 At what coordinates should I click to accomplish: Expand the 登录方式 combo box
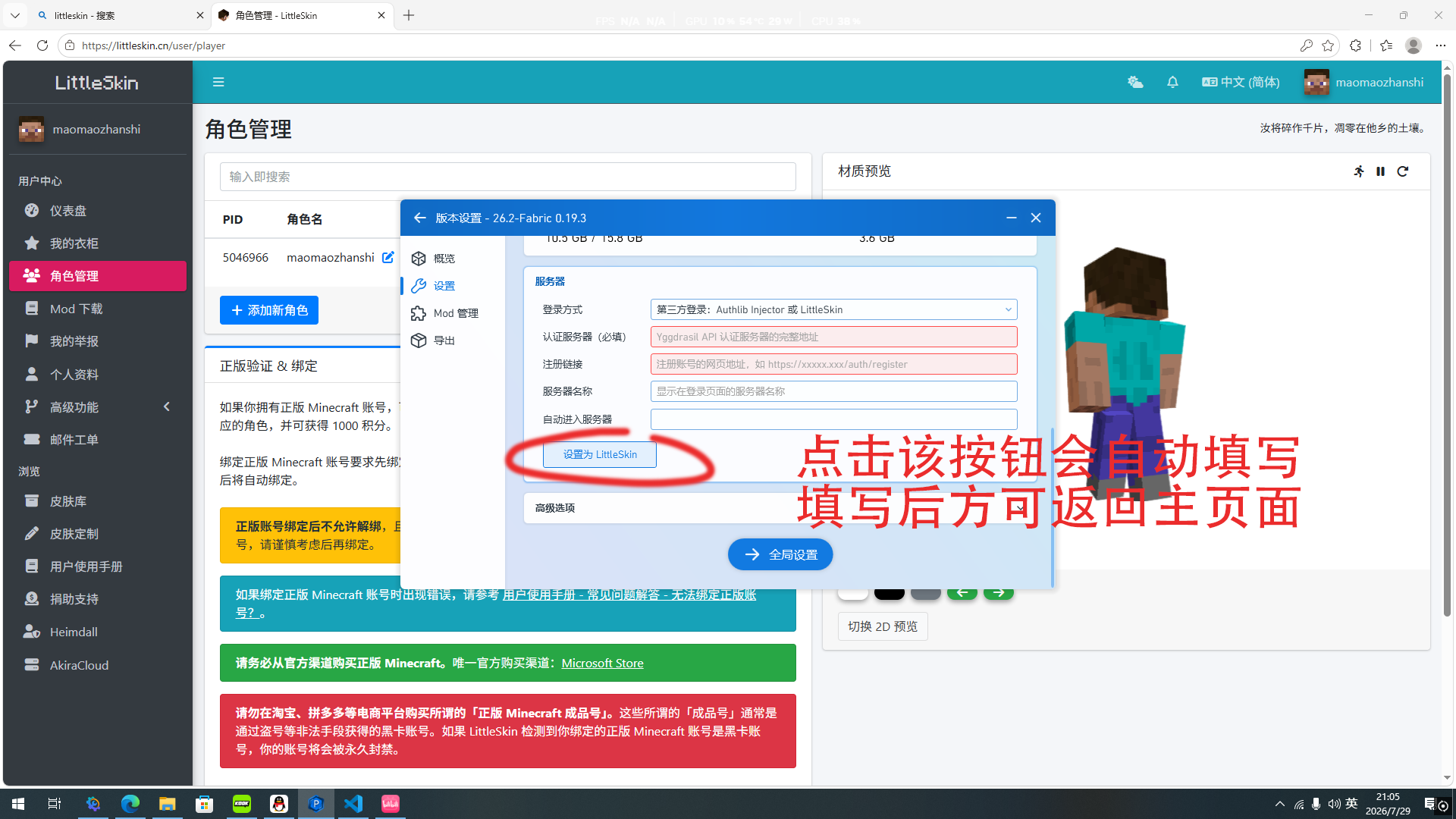(x=833, y=309)
